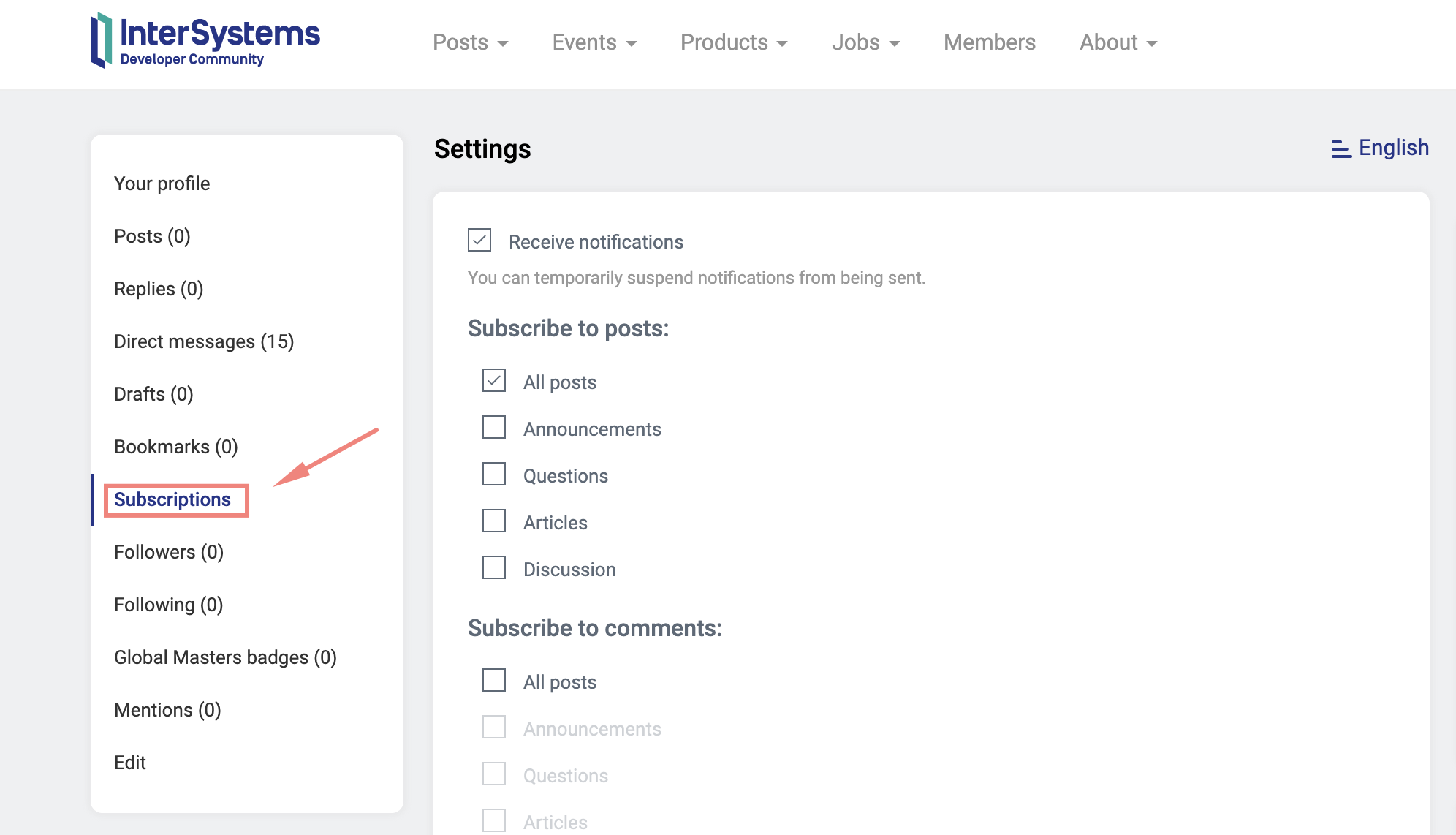Expand the About dropdown menu
This screenshot has width=1456, height=835.
coord(1118,42)
